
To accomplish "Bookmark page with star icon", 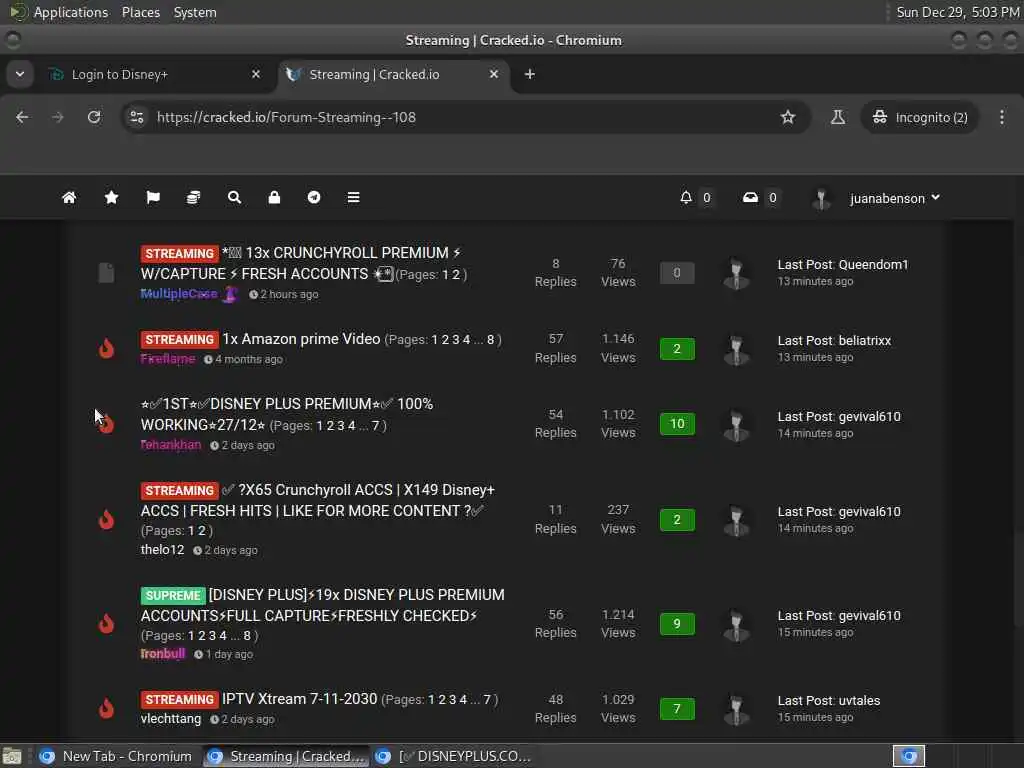I will [788, 117].
